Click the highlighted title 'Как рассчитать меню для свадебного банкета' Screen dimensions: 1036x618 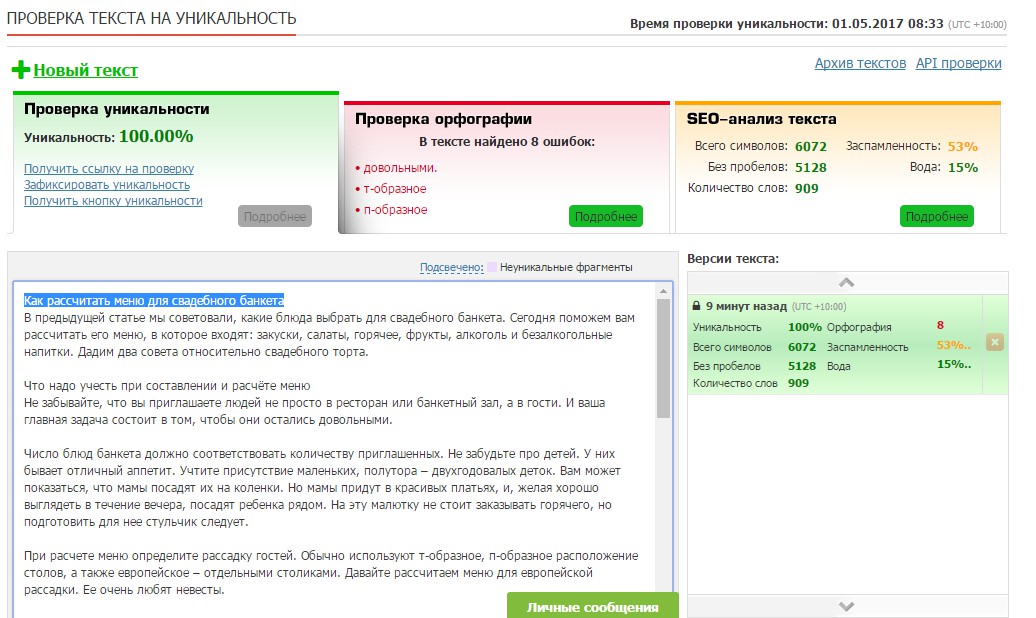point(154,301)
